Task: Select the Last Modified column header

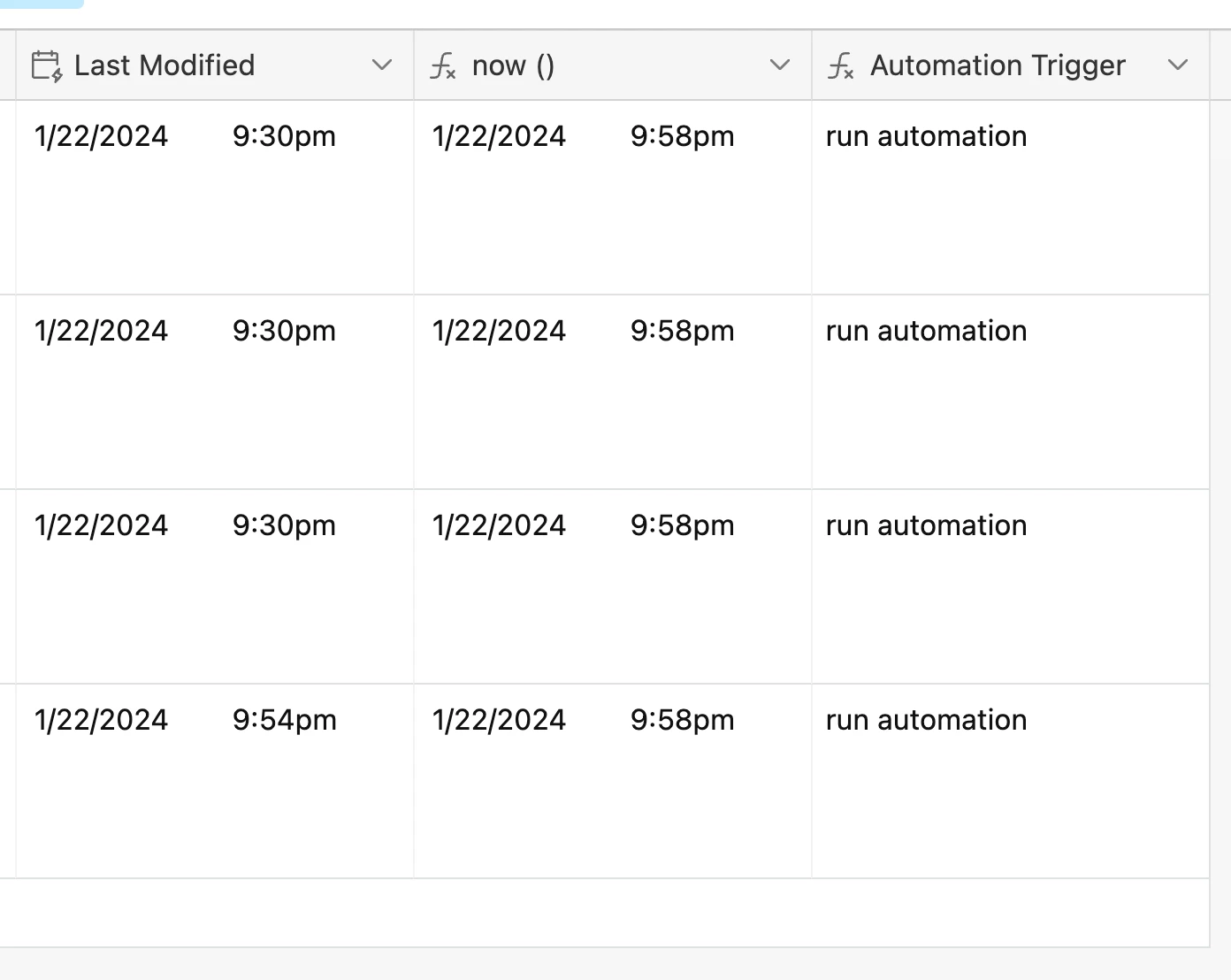Action: coord(215,65)
